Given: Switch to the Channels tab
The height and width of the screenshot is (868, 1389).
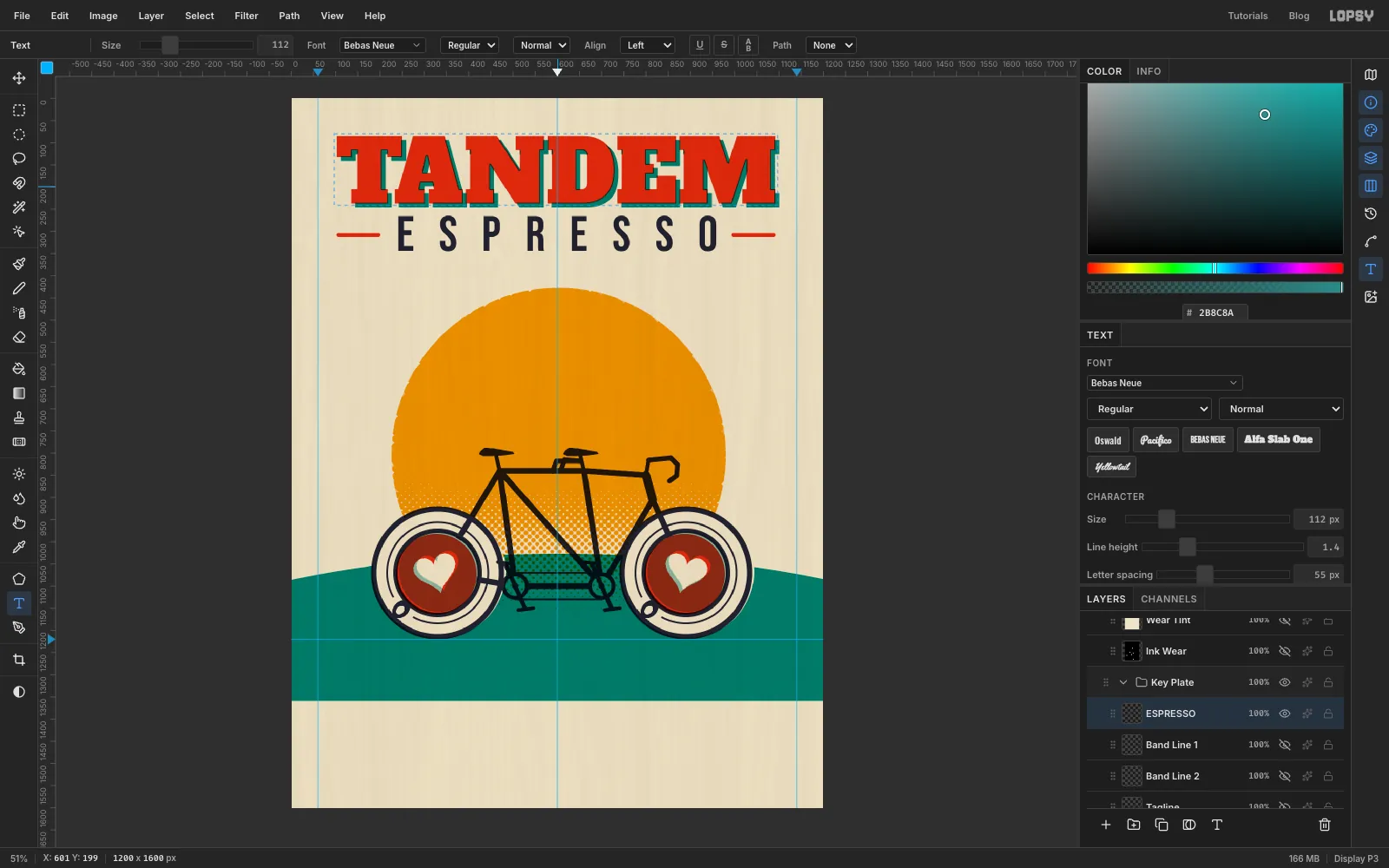Looking at the screenshot, I should [1168, 599].
